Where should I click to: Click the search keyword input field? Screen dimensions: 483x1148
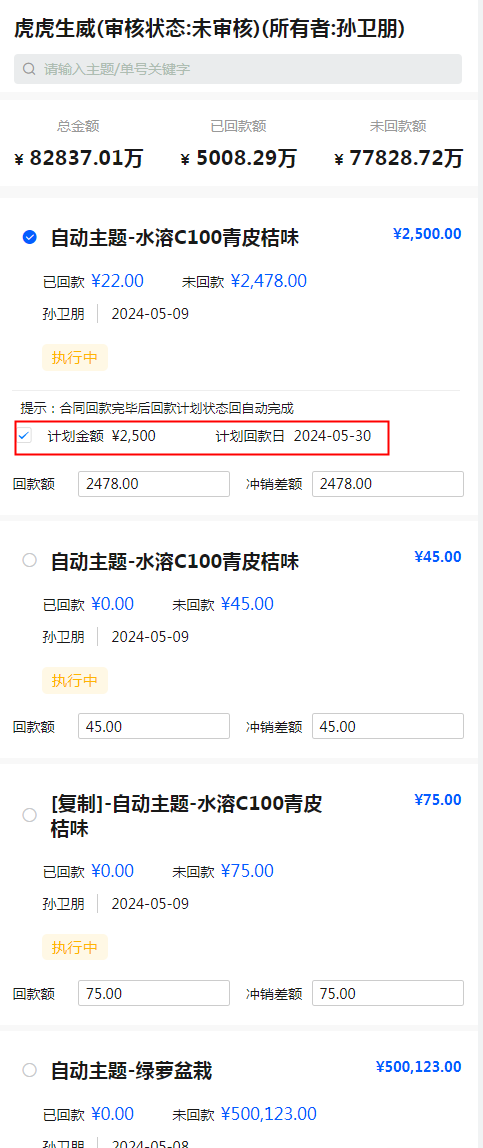[x=238, y=69]
